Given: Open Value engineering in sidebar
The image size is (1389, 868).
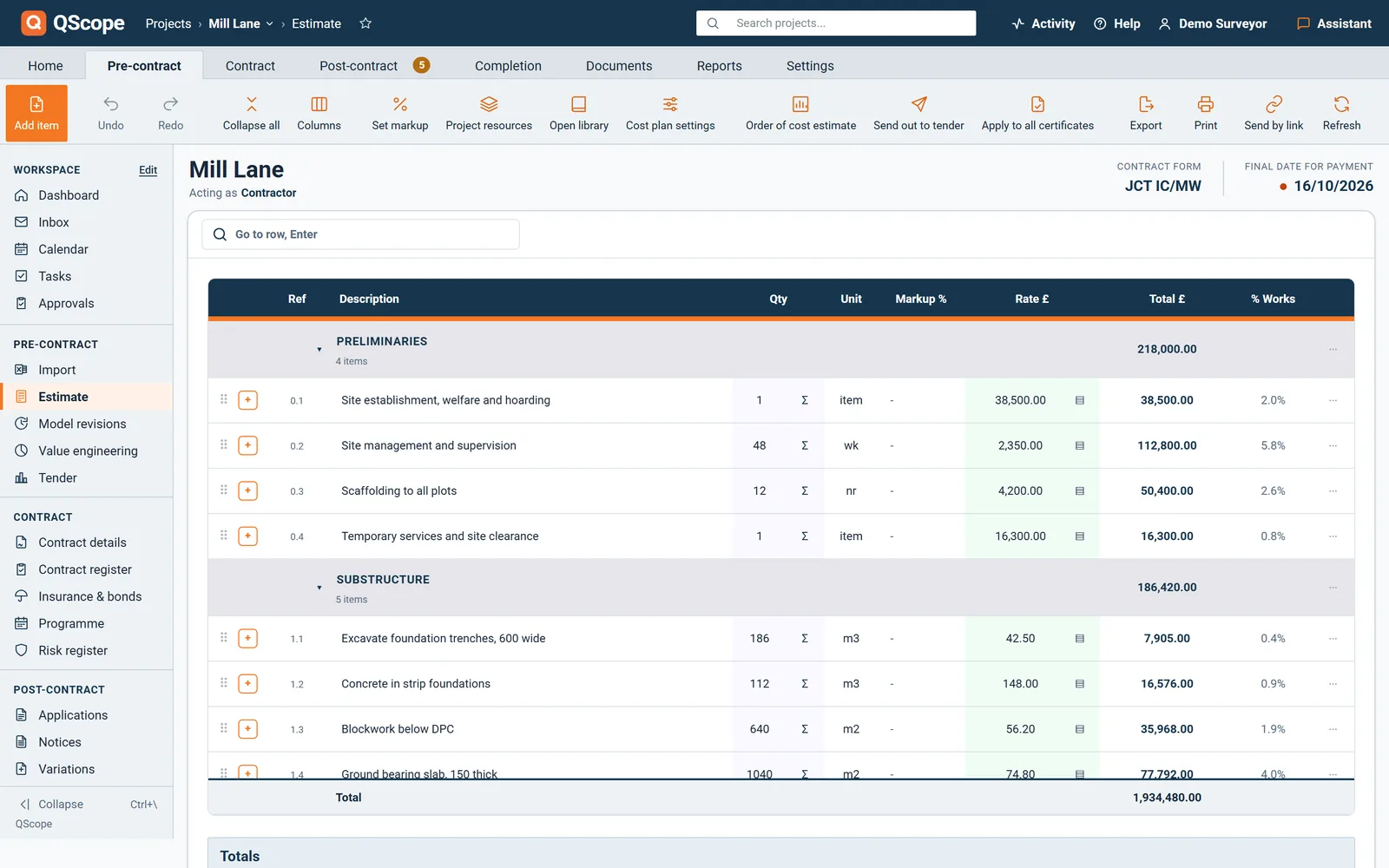Looking at the screenshot, I should coord(87,450).
